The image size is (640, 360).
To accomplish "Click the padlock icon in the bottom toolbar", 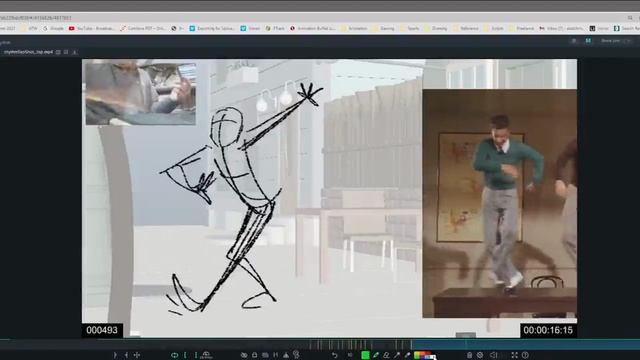I will click(254, 355).
